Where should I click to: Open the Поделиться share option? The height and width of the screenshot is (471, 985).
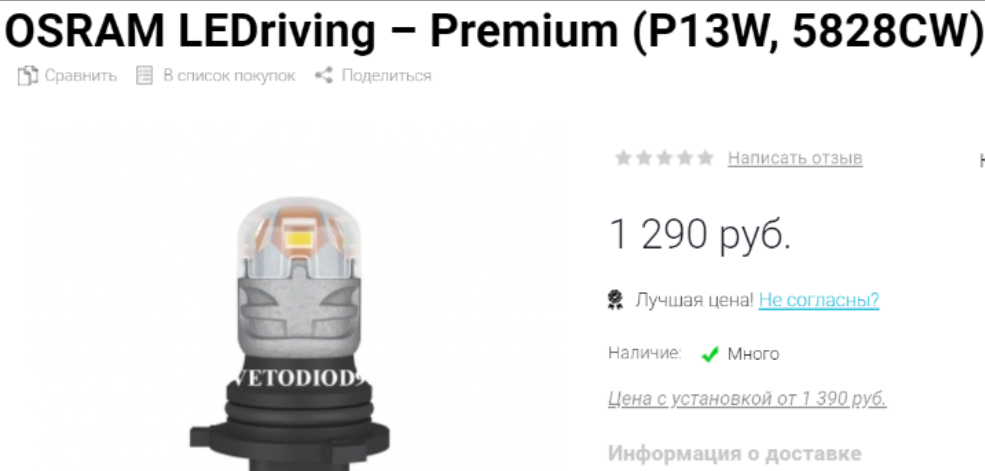pyautogui.click(x=386, y=76)
